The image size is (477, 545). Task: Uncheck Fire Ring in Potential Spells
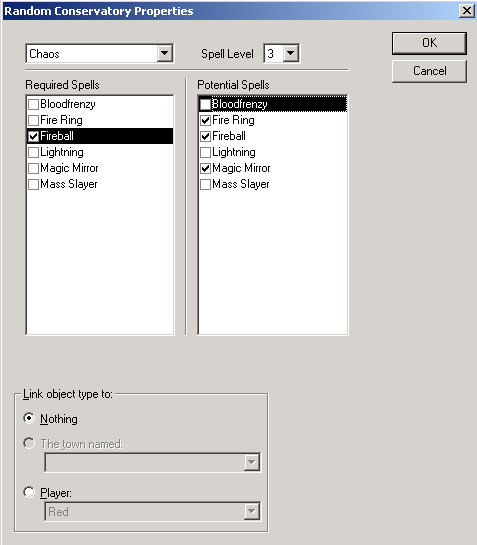(205, 120)
